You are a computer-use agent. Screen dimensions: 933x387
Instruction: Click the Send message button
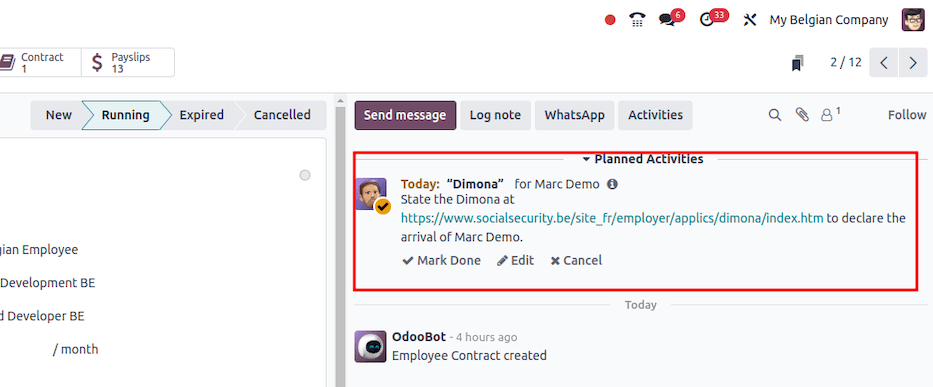pyautogui.click(x=405, y=115)
